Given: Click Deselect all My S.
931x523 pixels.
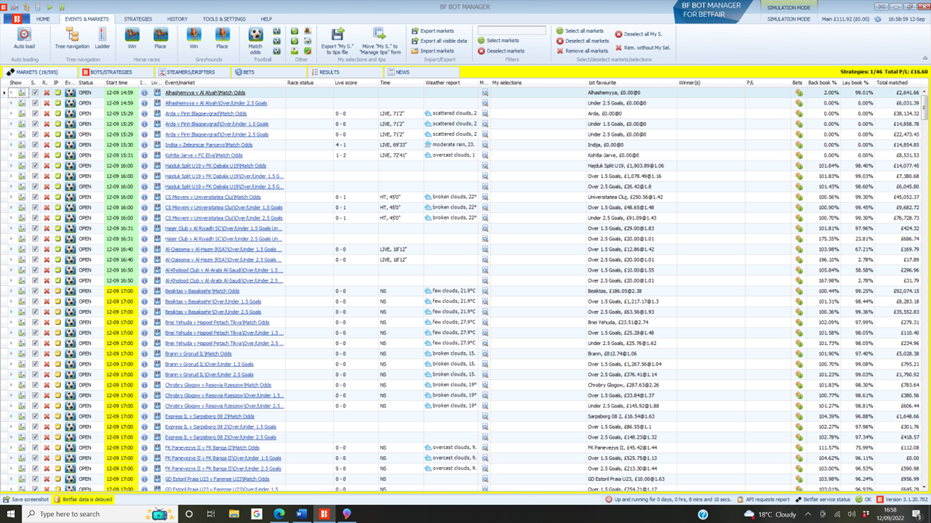Looking at the screenshot, I should (639, 34).
